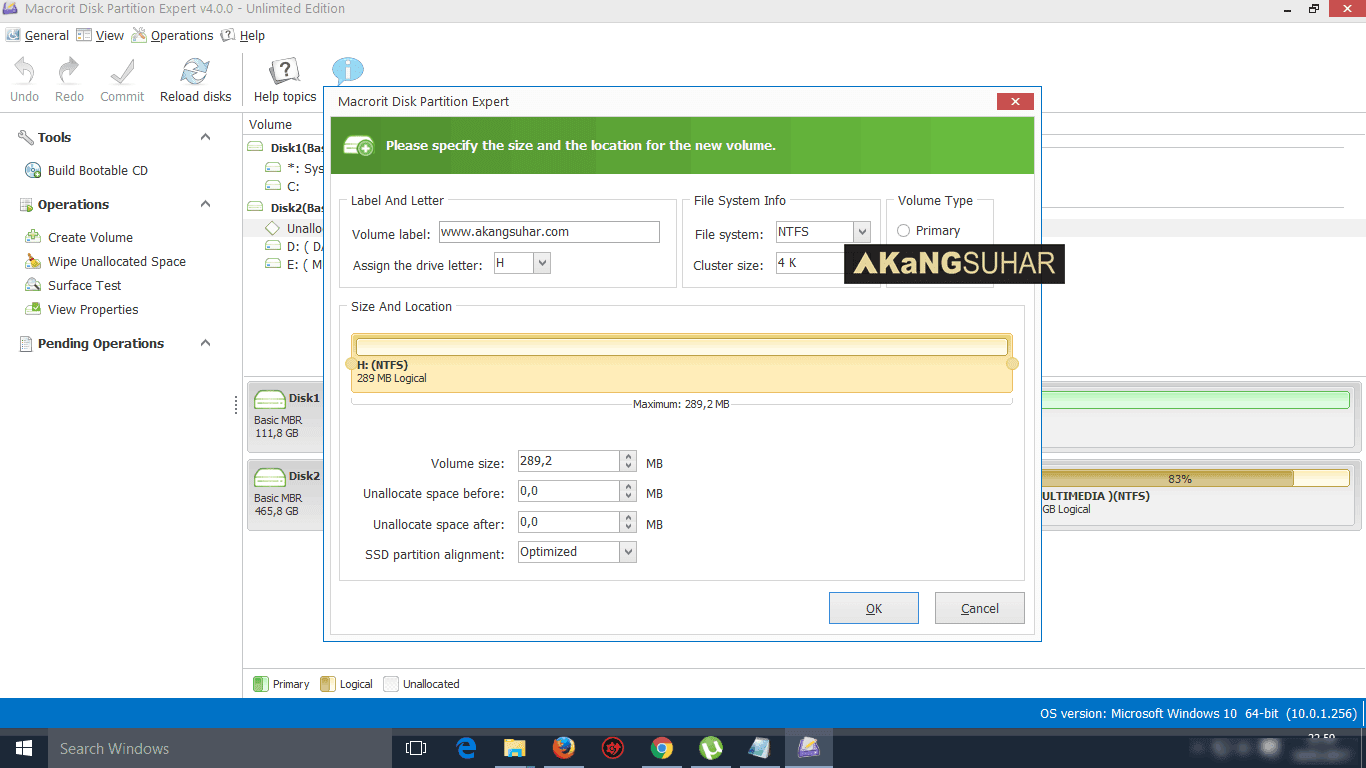Select Build Bootable CD tool
The width and height of the screenshot is (1366, 768).
click(x=87, y=171)
